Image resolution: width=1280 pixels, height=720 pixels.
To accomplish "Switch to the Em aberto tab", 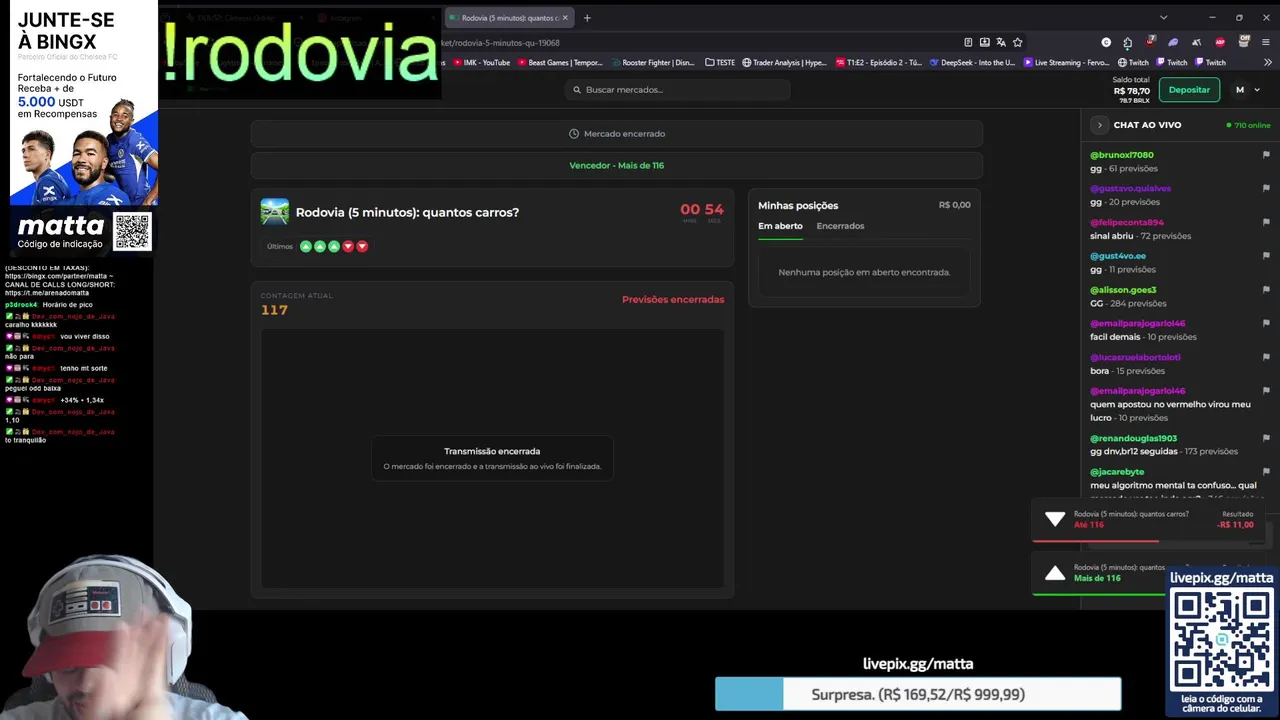I will tap(780, 226).
